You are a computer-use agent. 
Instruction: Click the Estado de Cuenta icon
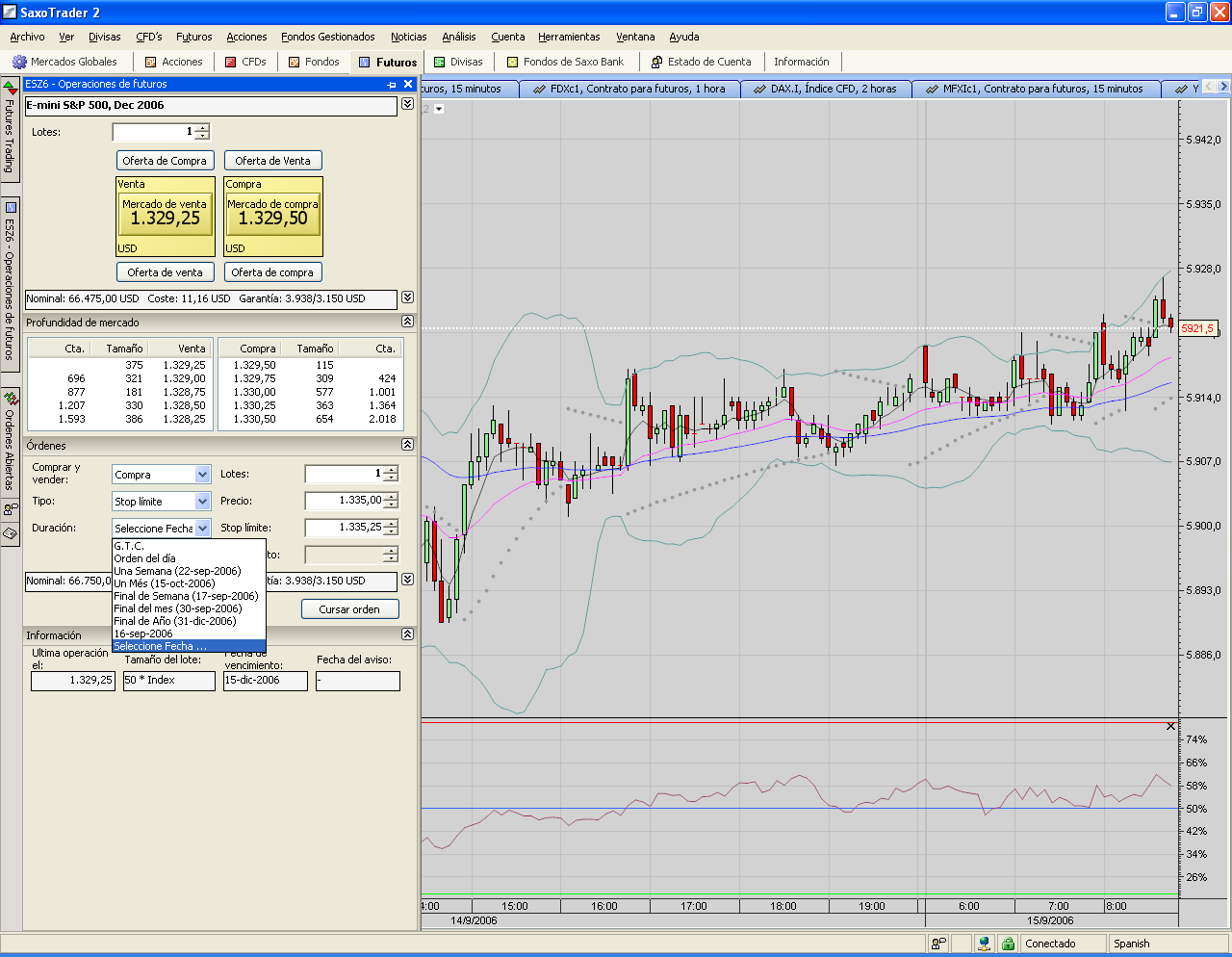coord(656,62)
